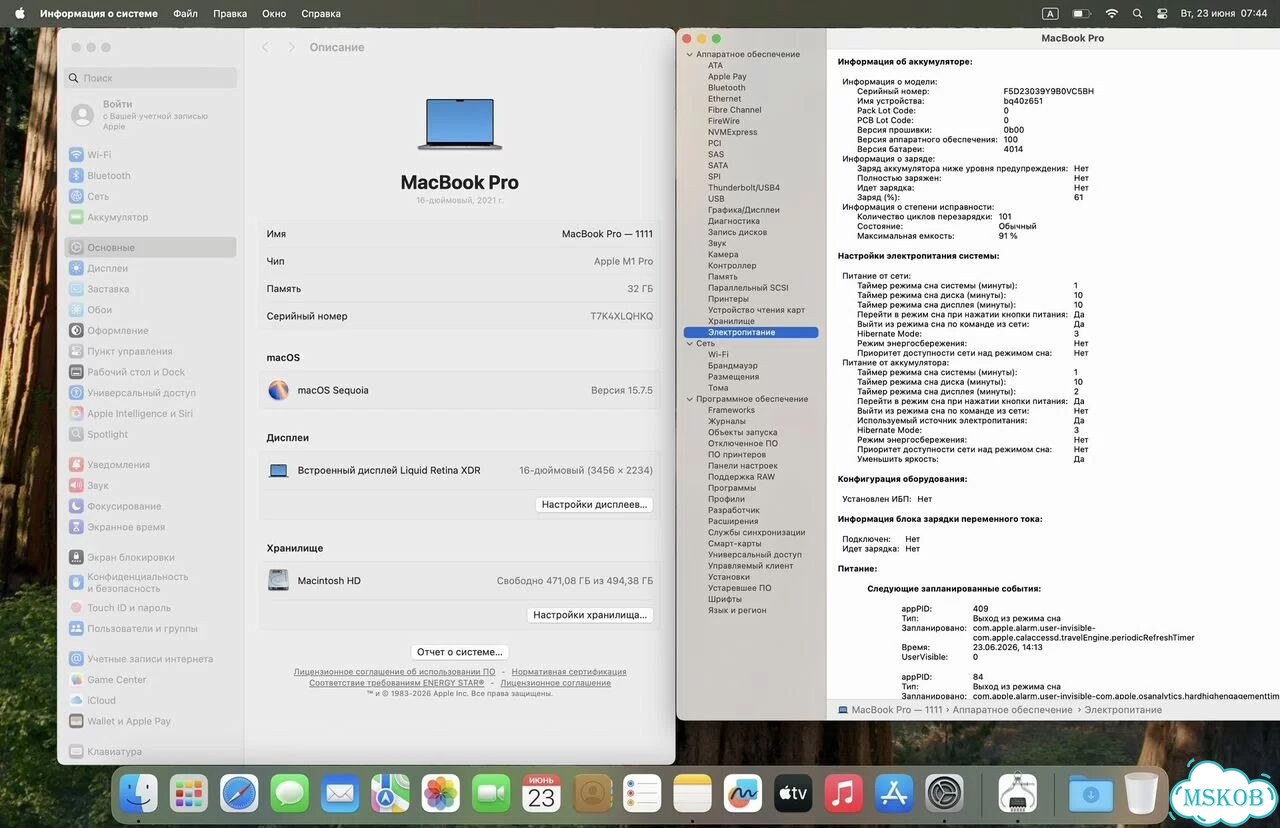Open Downloads folder in Dock
This screenshot has width=1280, height=828.
(x=1091, y=794)
